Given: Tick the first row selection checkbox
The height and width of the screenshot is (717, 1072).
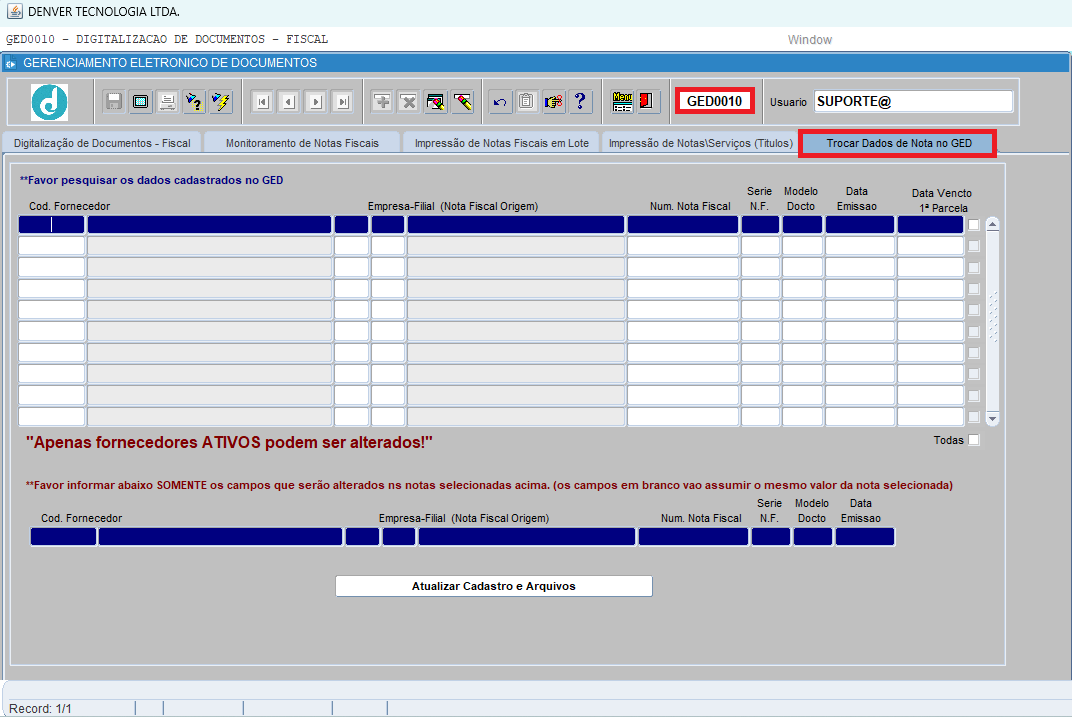Looking at the screenshot, I should pyautogui.click(x=974, y=225).
